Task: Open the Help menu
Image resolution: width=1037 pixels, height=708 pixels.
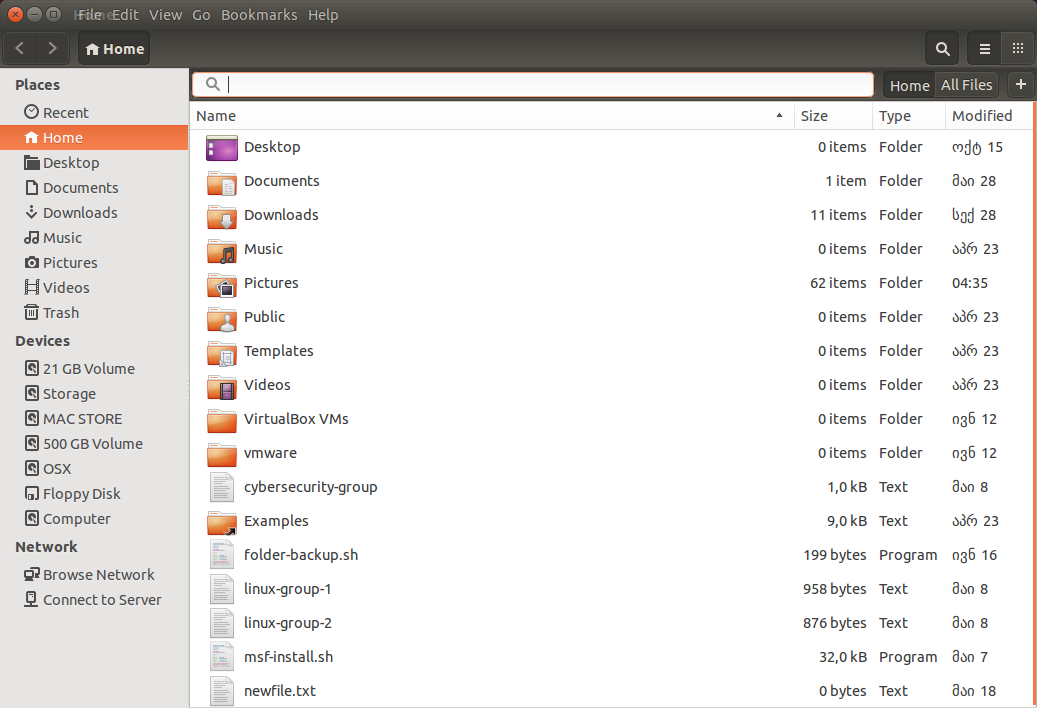Action: pyautogui.click(x=323, y=15)
